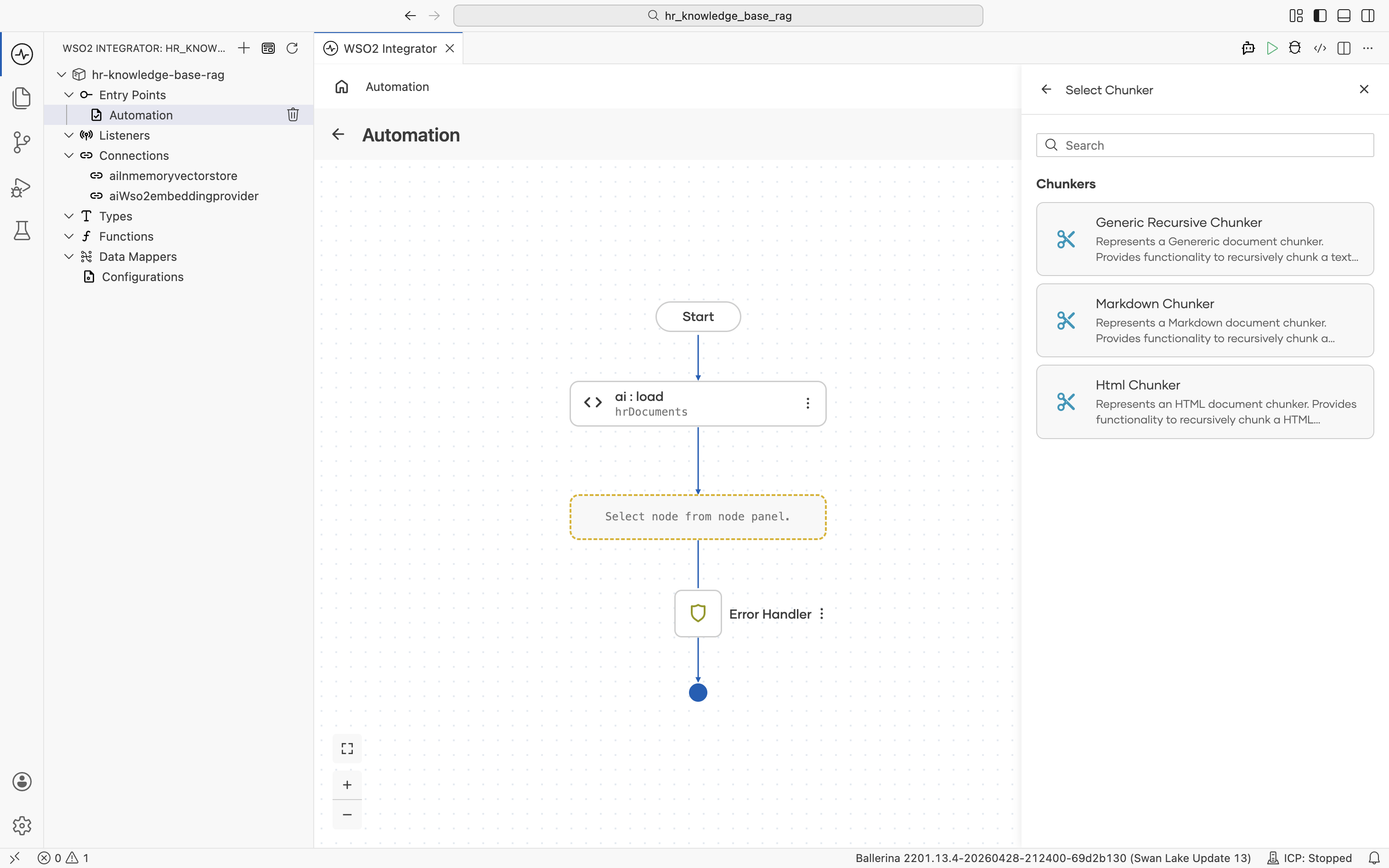Open the aiInmemoryvectorstore connection

(x=179, y=175)
